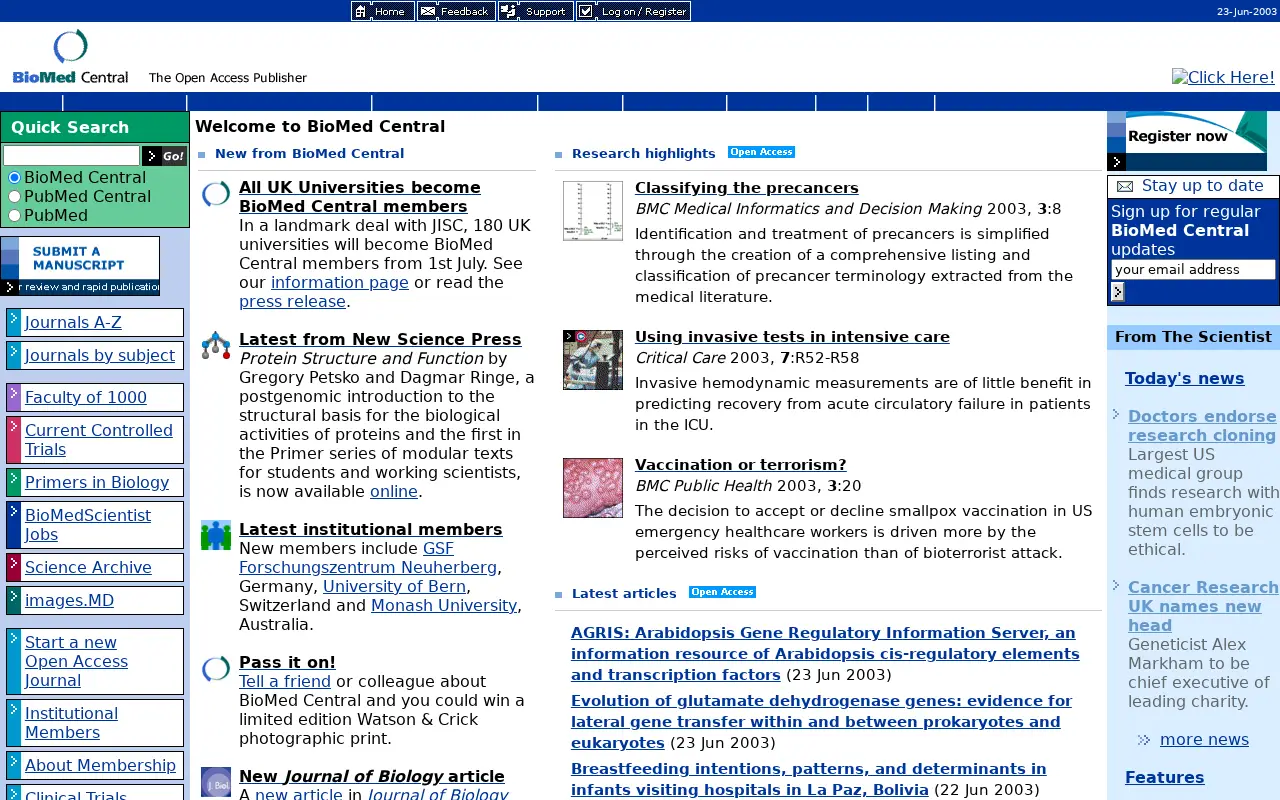
Task: Select the PubMed radio button
Action: click(x=14, y=216)
